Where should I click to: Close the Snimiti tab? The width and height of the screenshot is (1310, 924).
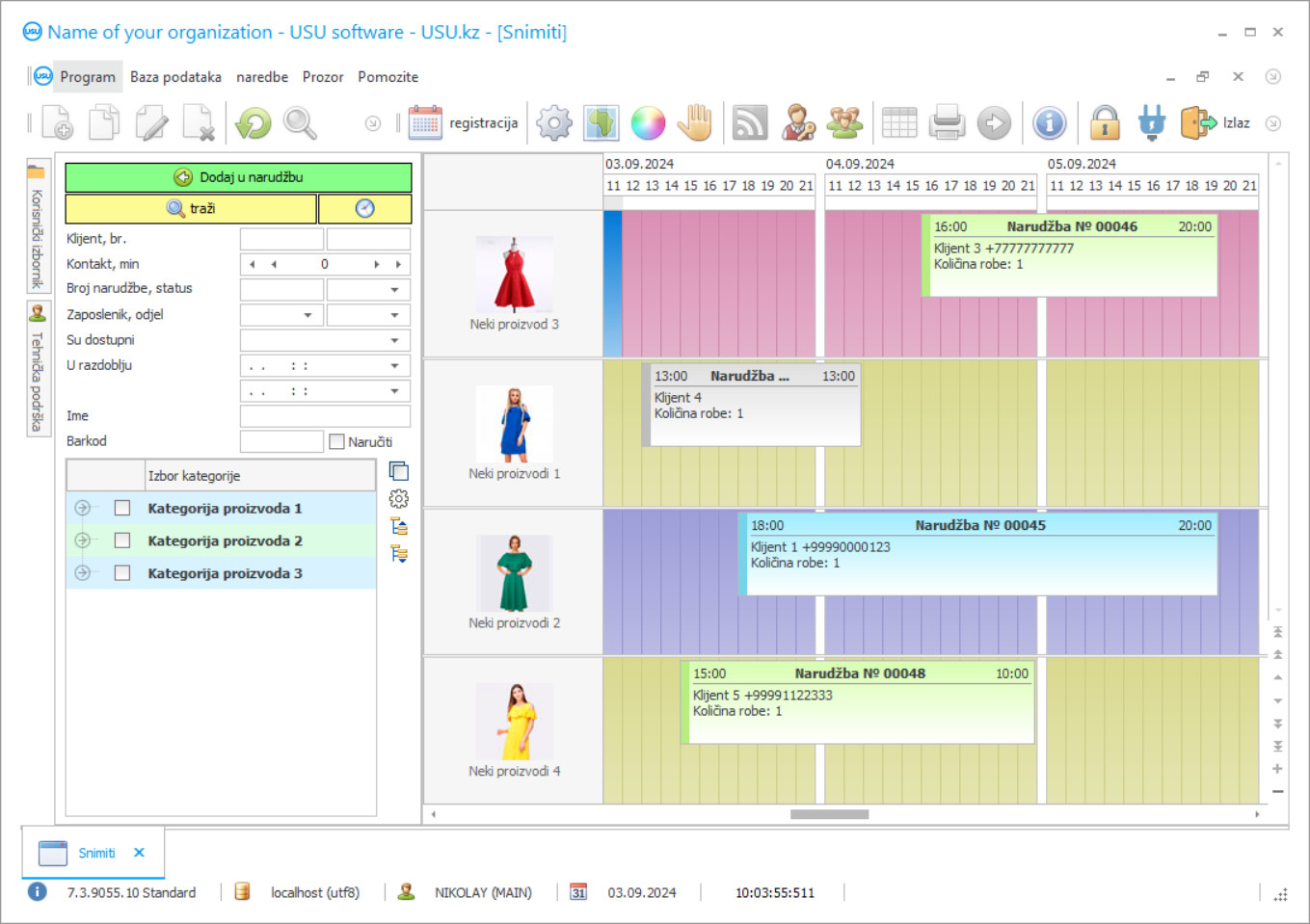(x=139, y=853)
